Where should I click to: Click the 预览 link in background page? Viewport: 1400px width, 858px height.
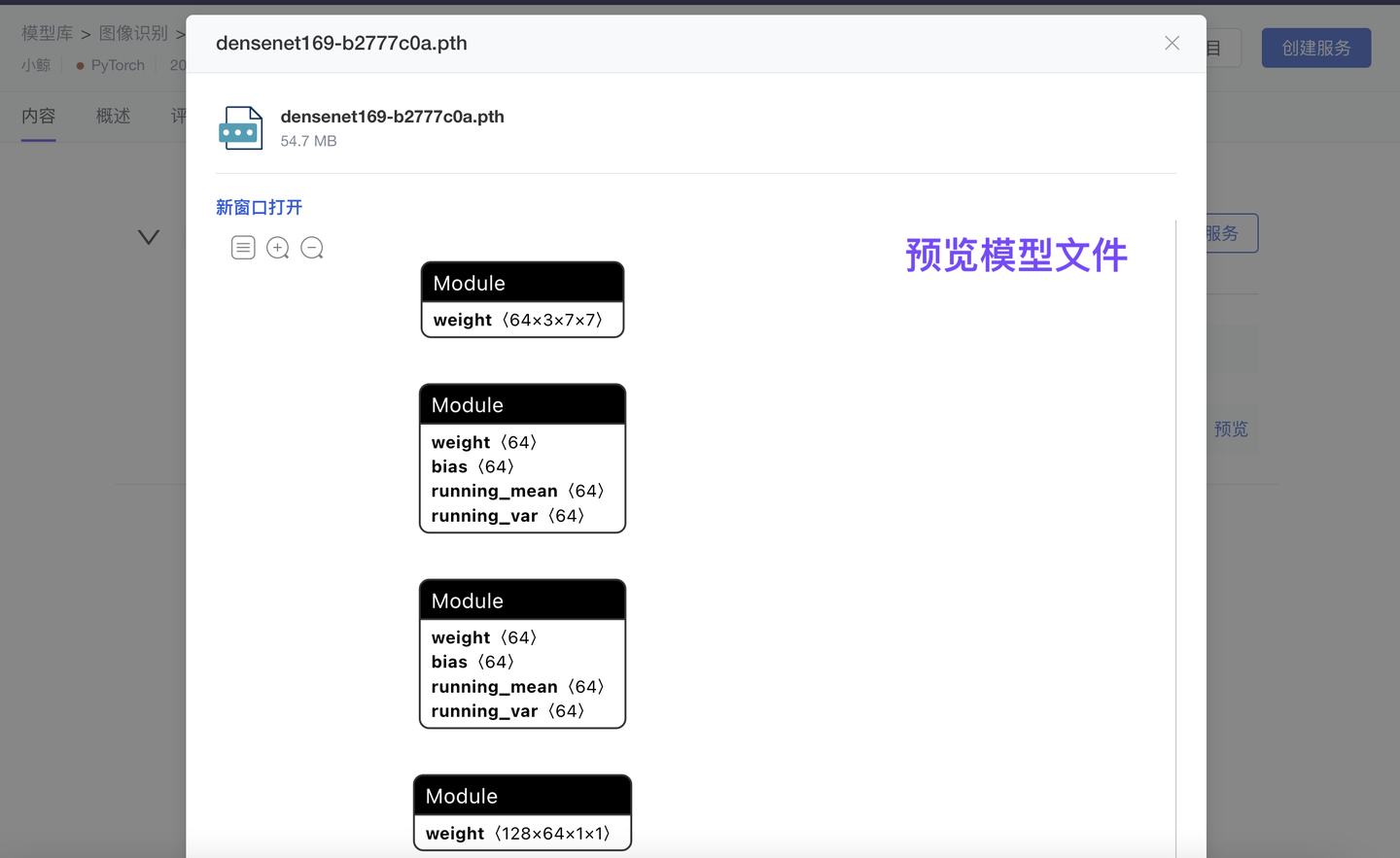1231,429
